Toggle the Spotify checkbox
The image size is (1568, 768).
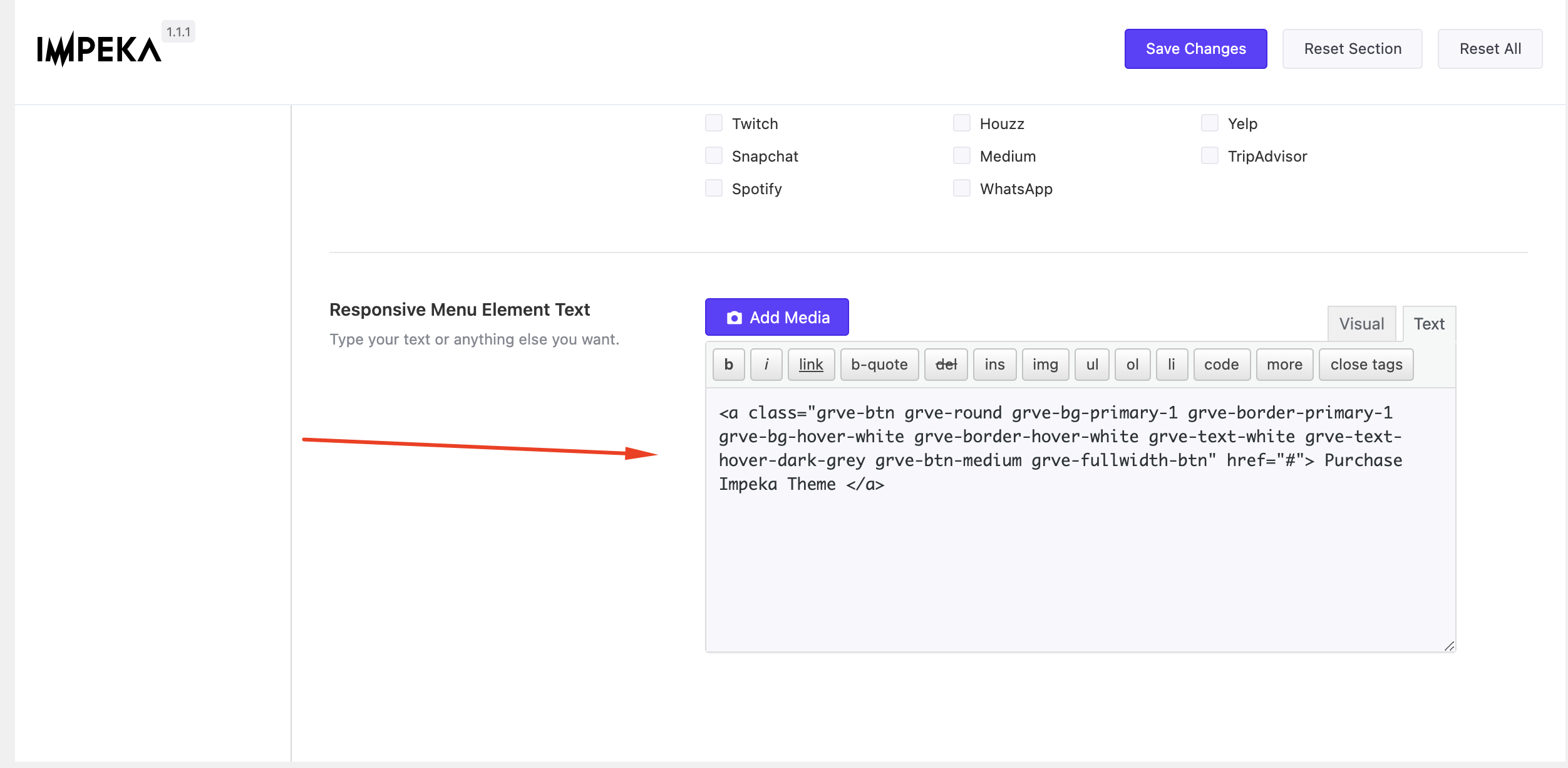pyautogui.click(x=714, y=188)
